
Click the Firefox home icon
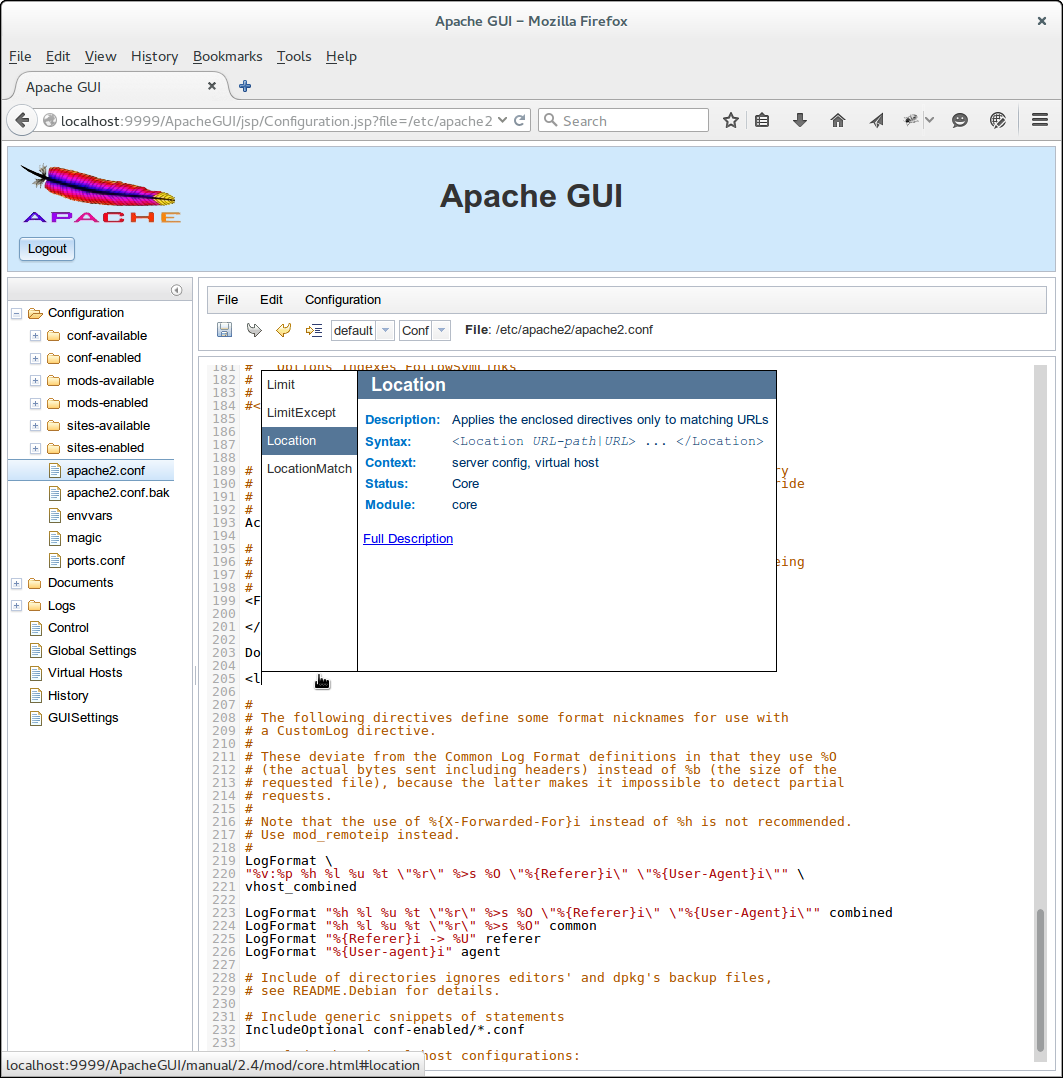(838, 120)
